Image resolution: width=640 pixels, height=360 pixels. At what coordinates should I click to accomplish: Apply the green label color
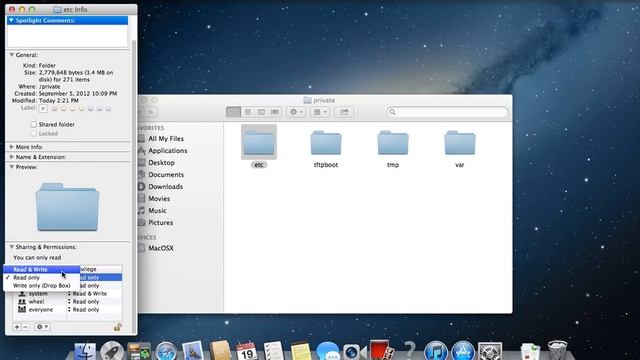tap(81, 109)
